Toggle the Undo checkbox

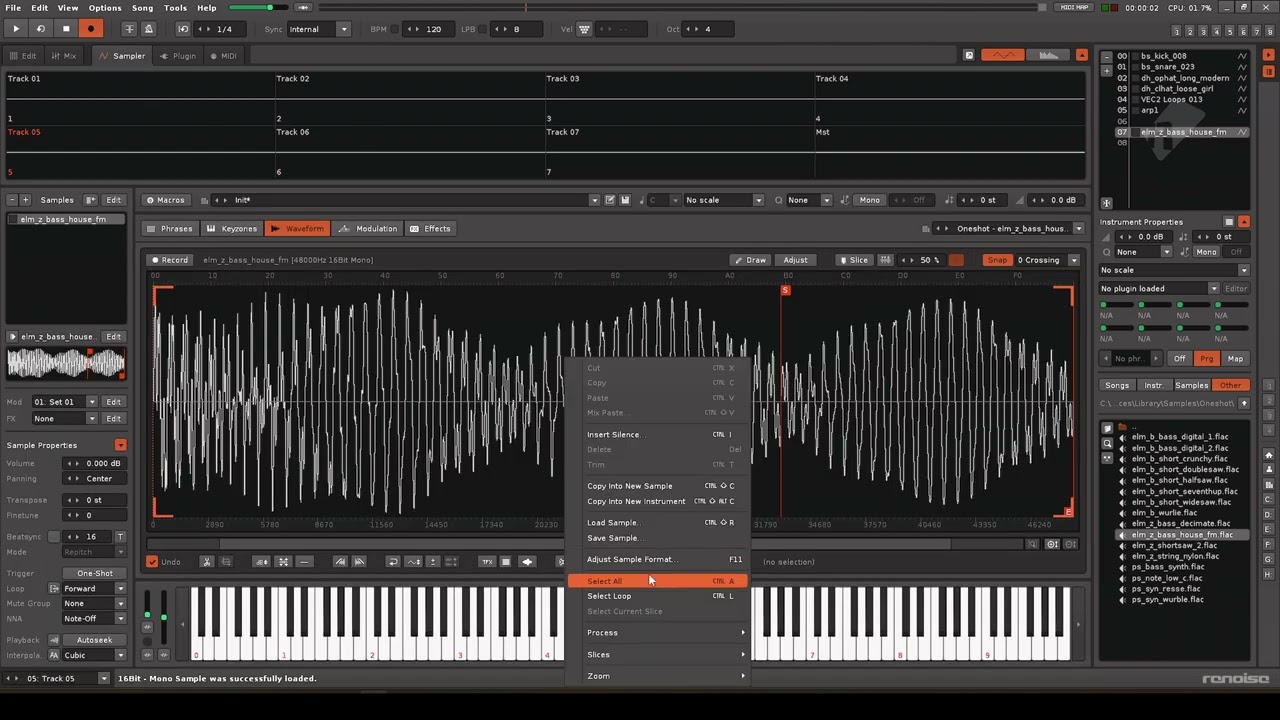pyautogui.click(x=152, y=562)
